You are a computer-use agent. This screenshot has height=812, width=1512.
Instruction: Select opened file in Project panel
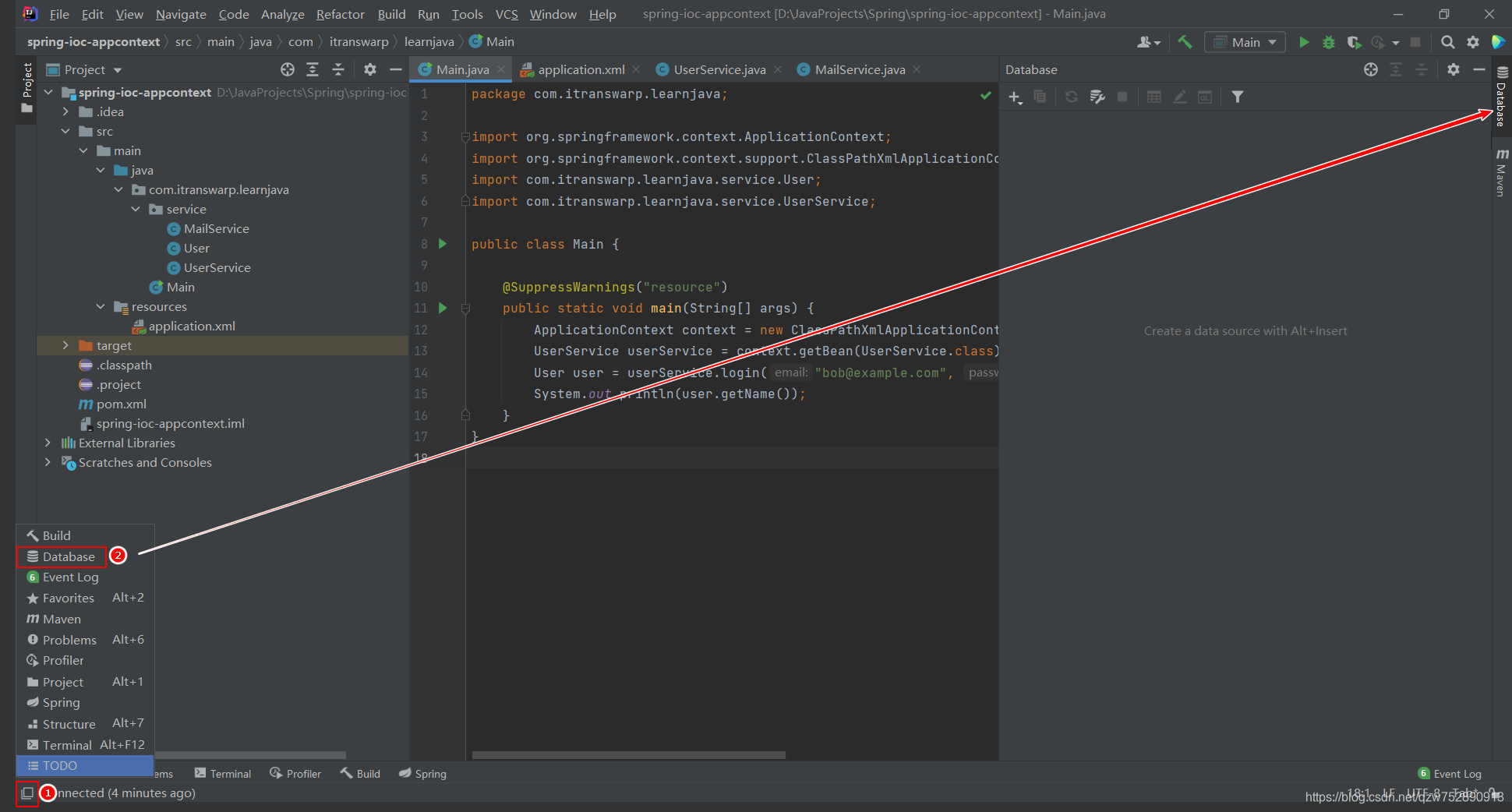[x=288, y=69]
